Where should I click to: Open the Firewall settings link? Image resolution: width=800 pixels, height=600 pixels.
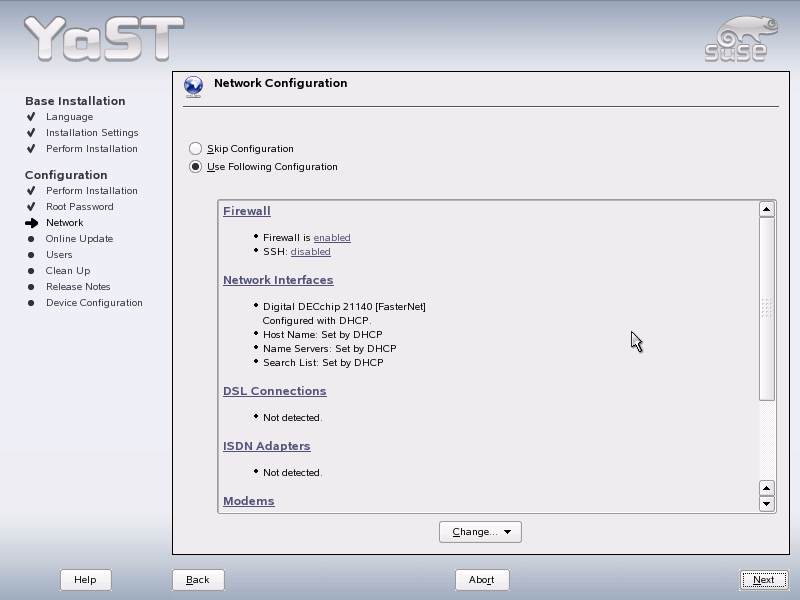click(247, 211)
